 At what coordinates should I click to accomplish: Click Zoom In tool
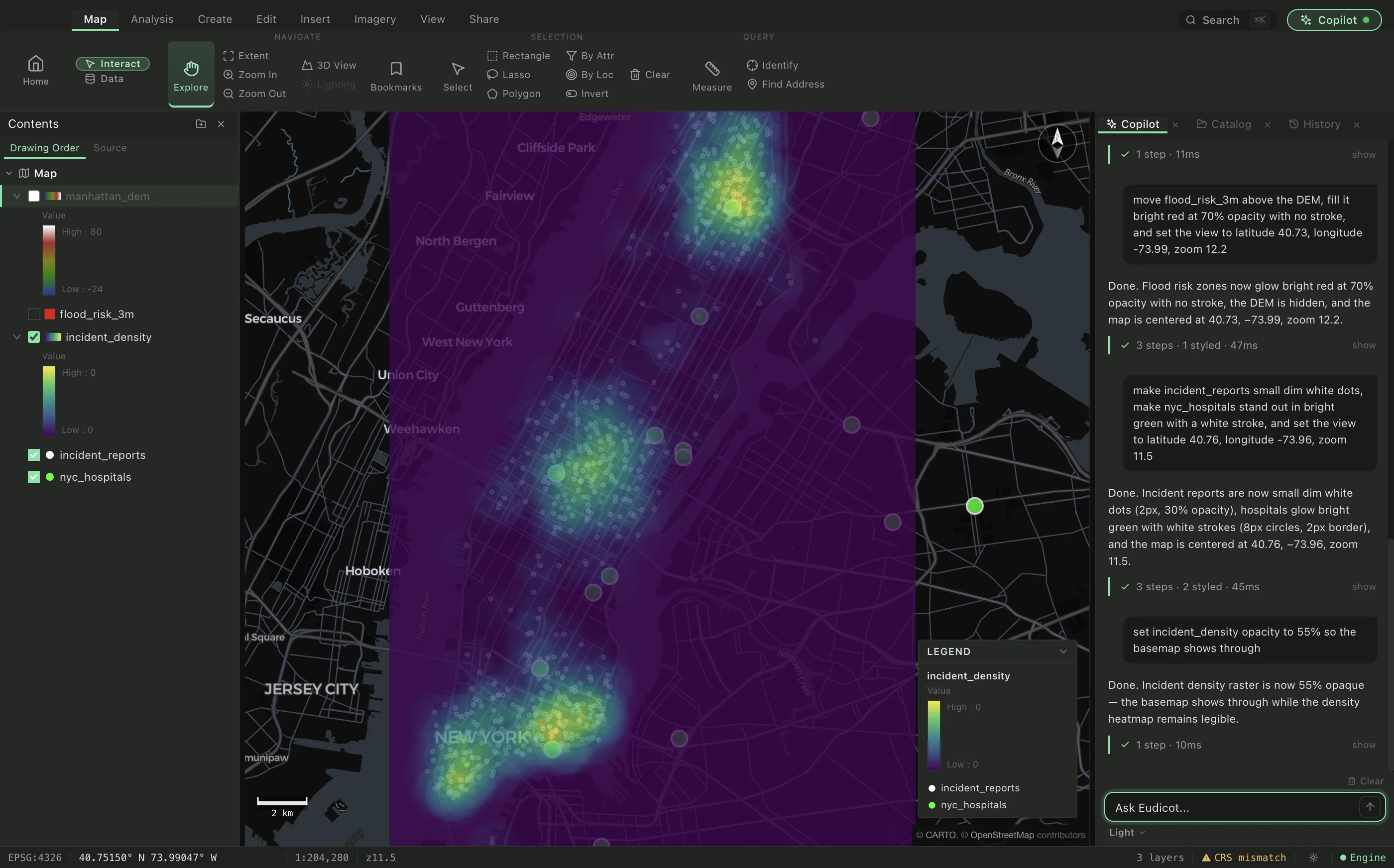(250, 75)
